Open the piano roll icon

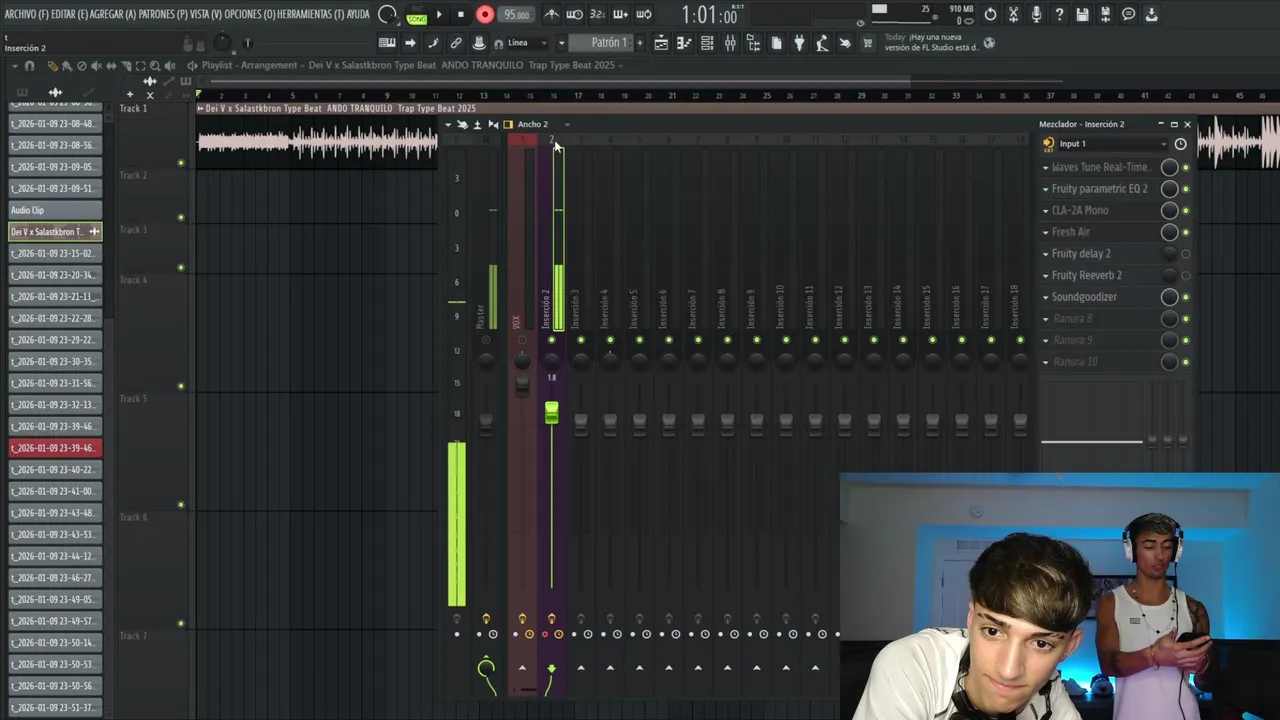(x=684, y=43)
